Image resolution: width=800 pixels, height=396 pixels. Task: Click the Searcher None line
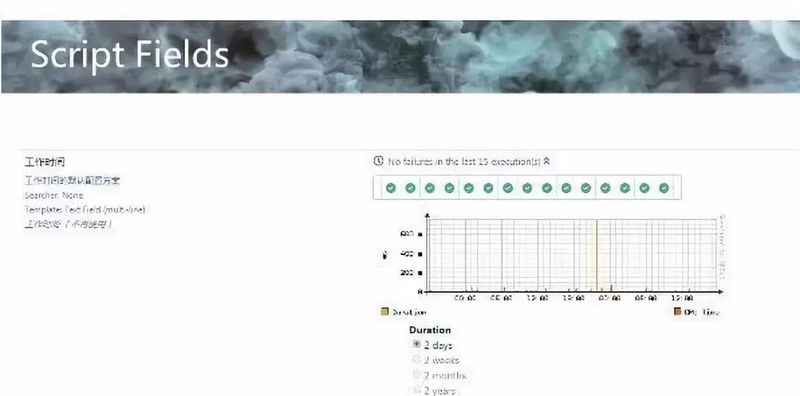tap(54, 195)
